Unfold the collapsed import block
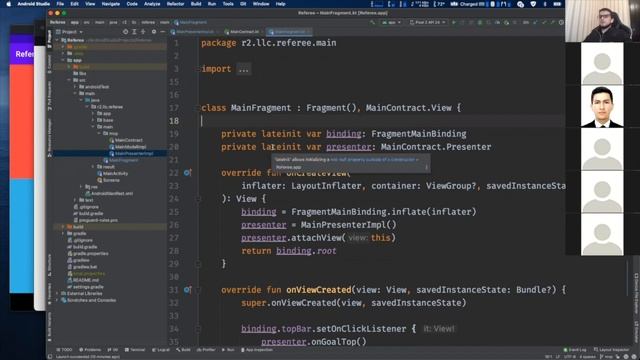The width and height of the screenshot is (640, 360). (244, 69)
